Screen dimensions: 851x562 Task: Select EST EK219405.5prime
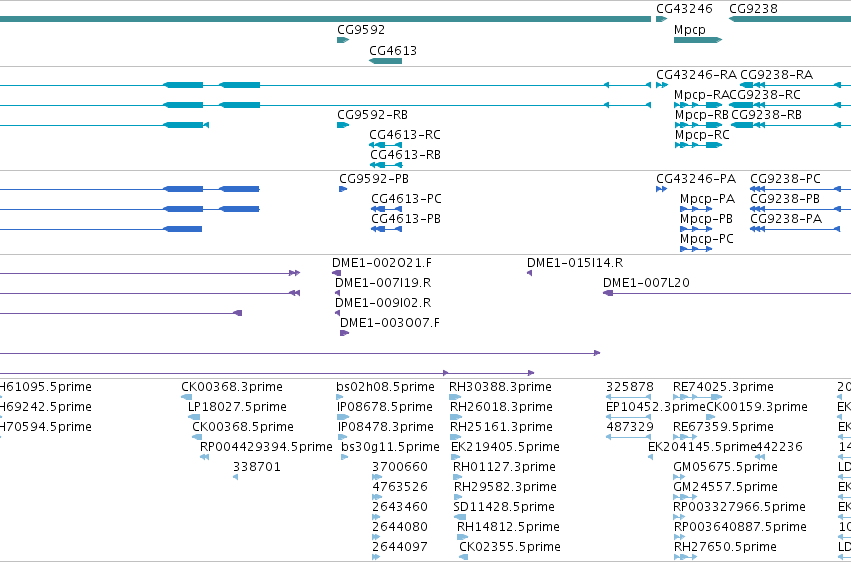(455, 457)
